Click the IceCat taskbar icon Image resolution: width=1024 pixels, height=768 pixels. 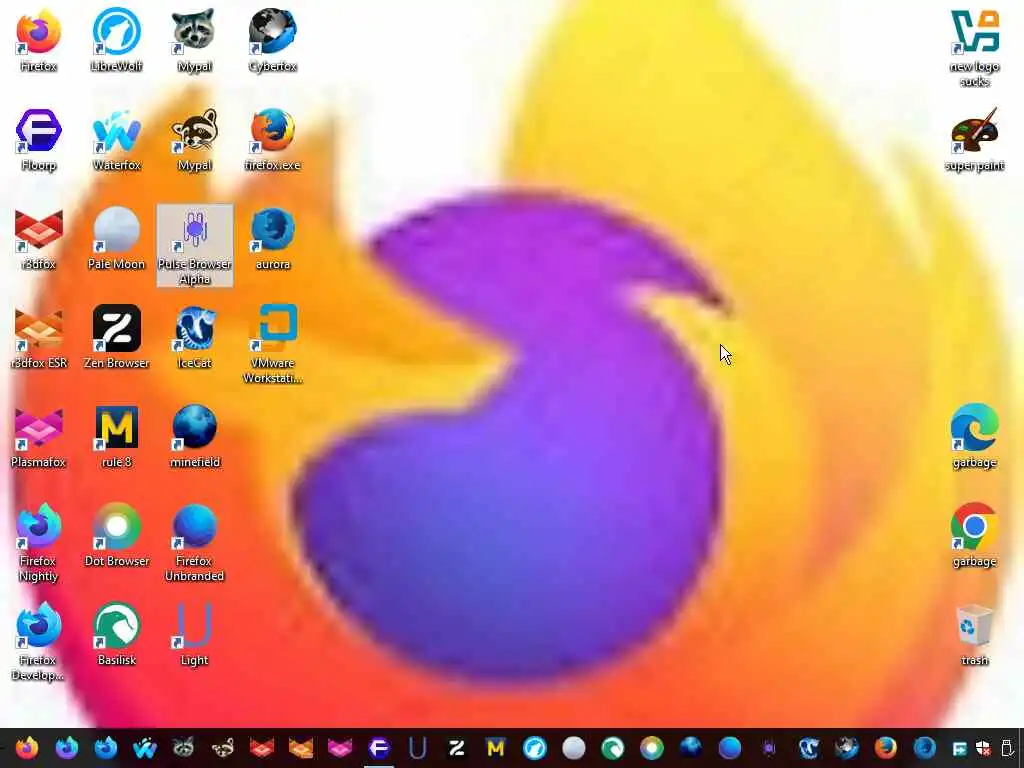tap(808, 748)
